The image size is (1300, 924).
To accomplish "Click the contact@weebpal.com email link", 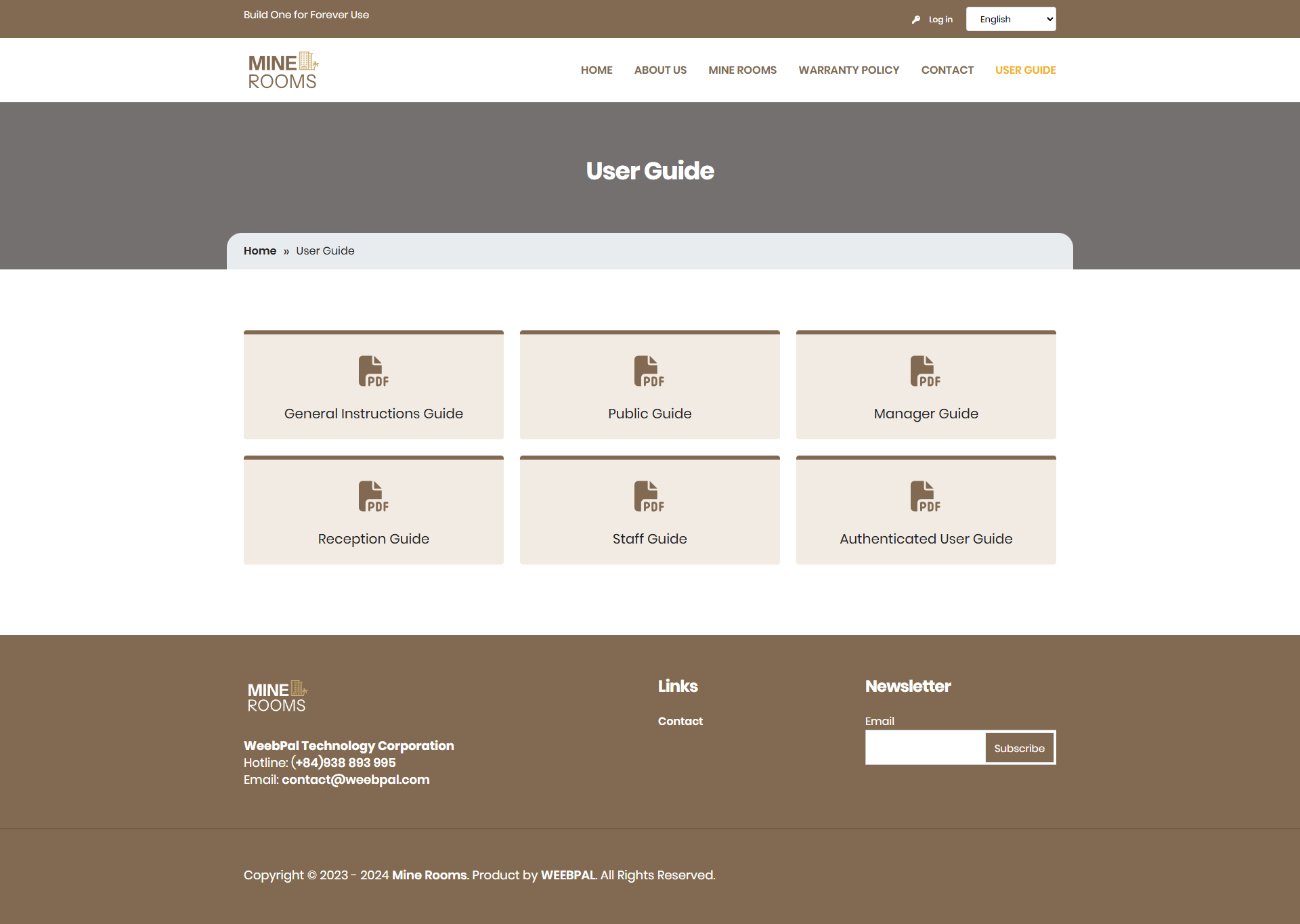I will pyautogui.click(x=355, y=780).
